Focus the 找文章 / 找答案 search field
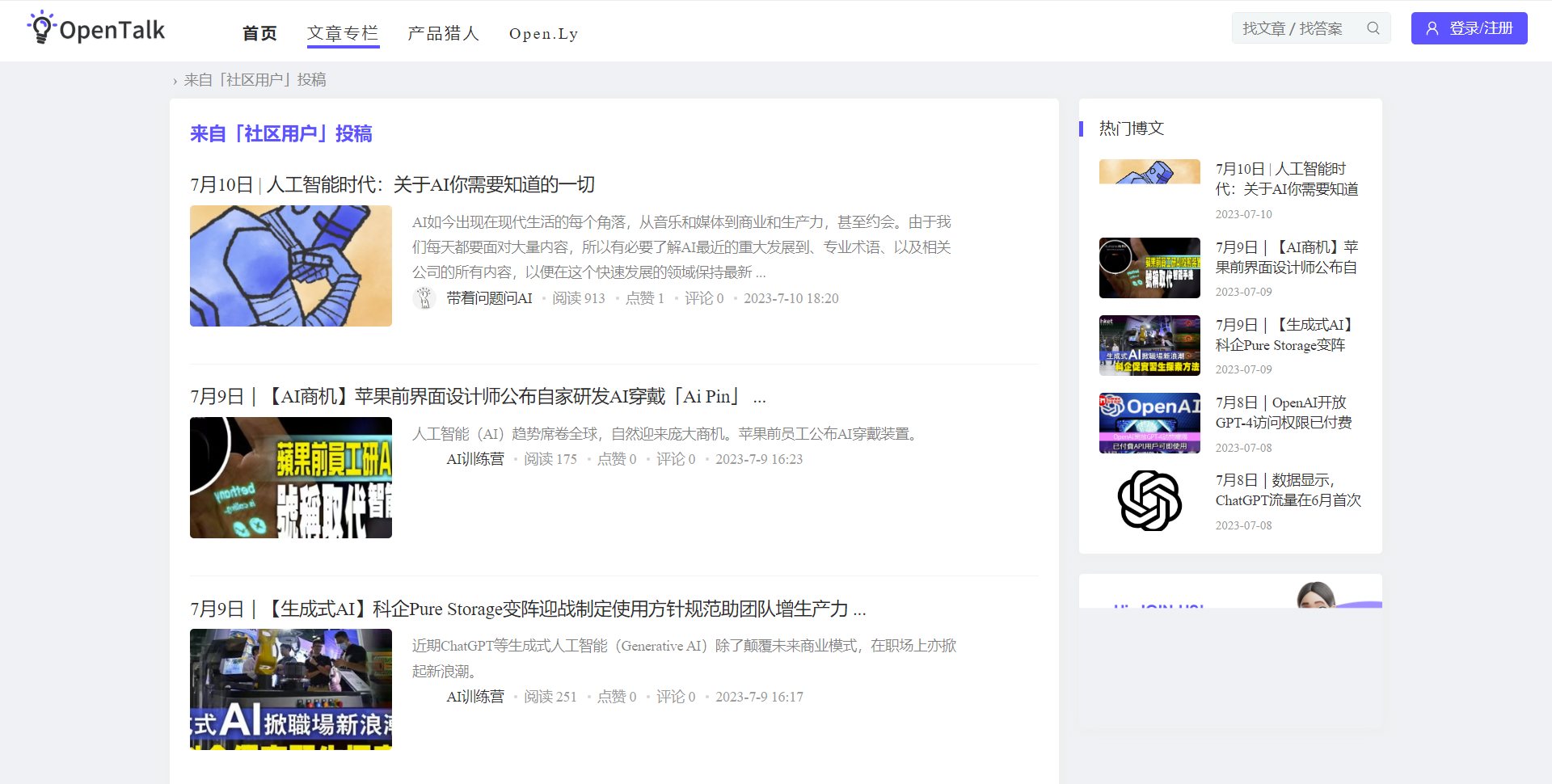1552x784 pixels. 1295,28
